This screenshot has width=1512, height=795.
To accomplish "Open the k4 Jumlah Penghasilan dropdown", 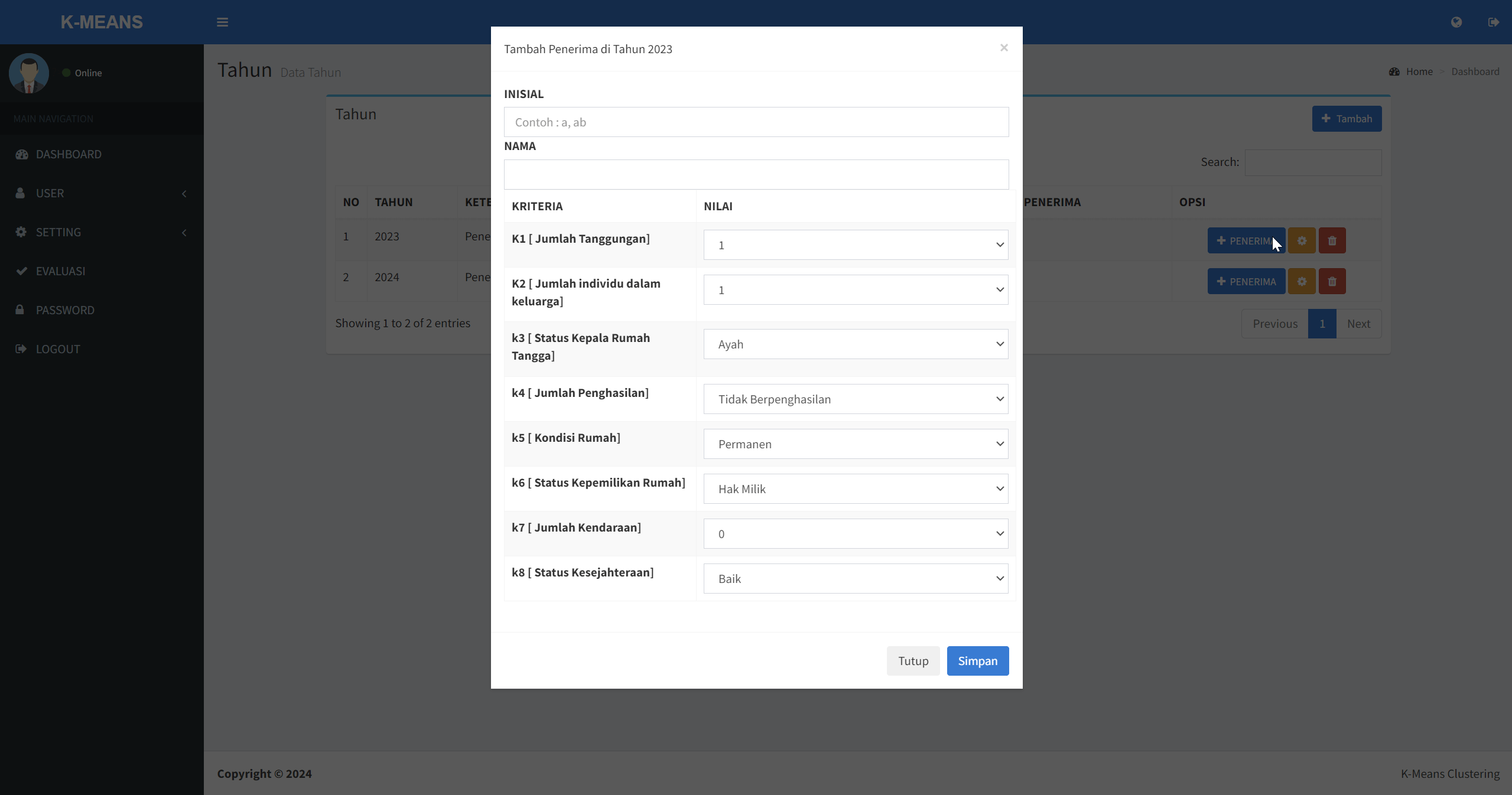I will click(x=855, y=399).
